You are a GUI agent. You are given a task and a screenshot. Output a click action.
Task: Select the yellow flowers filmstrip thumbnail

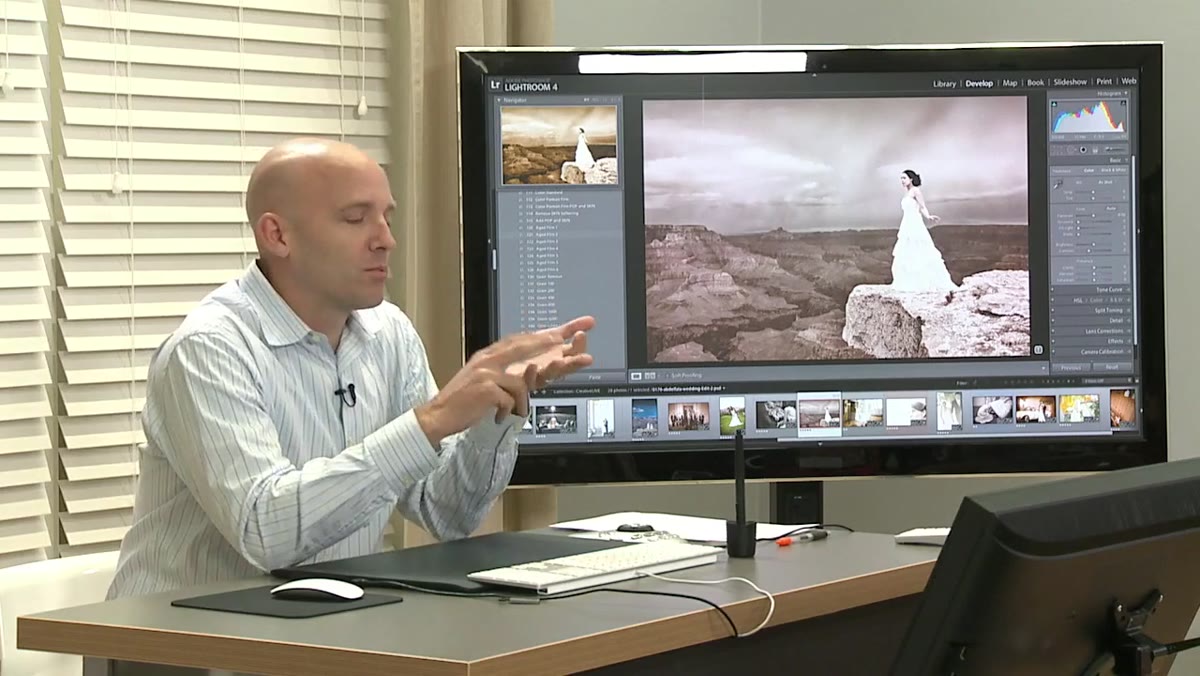[x=1079, y=408]
